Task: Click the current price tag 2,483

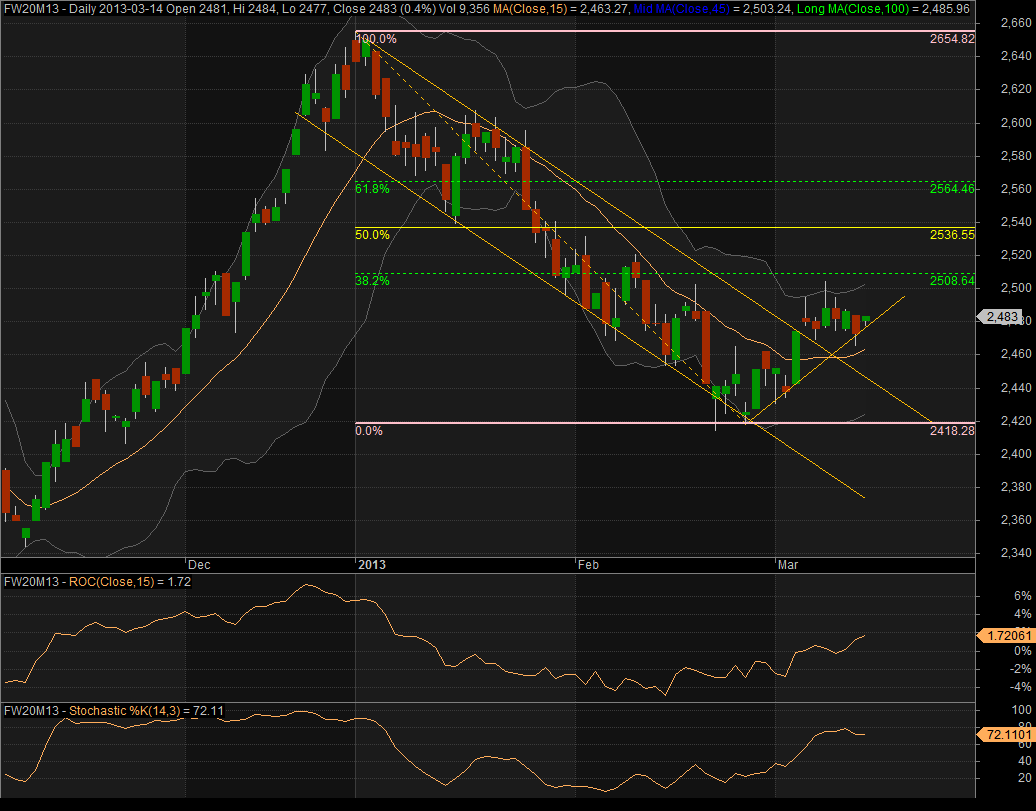Action: click(x=1002, y=317)
